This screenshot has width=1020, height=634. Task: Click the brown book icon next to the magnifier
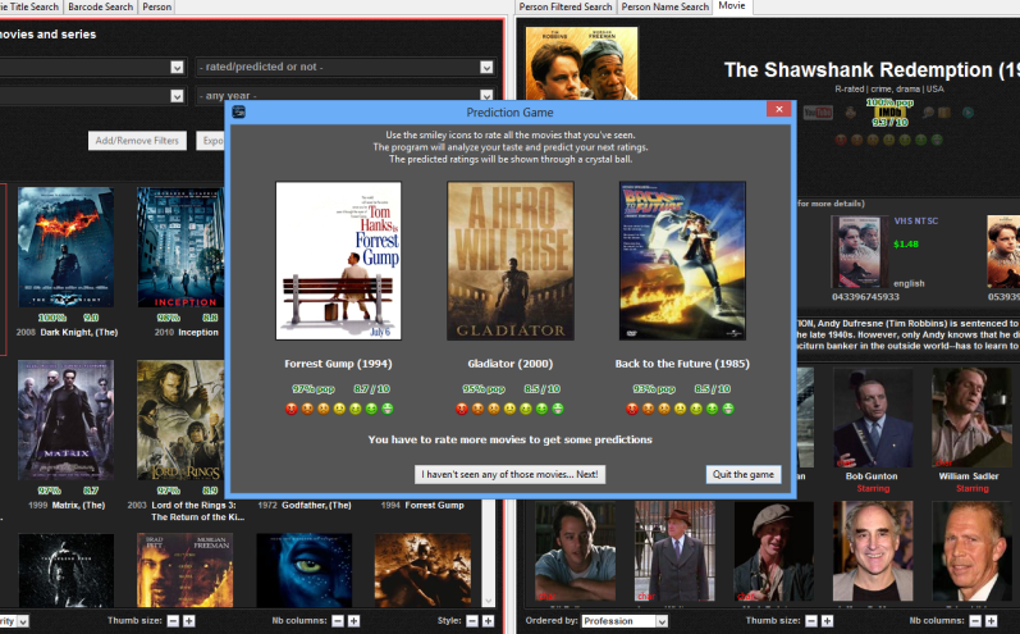[945, 112]
